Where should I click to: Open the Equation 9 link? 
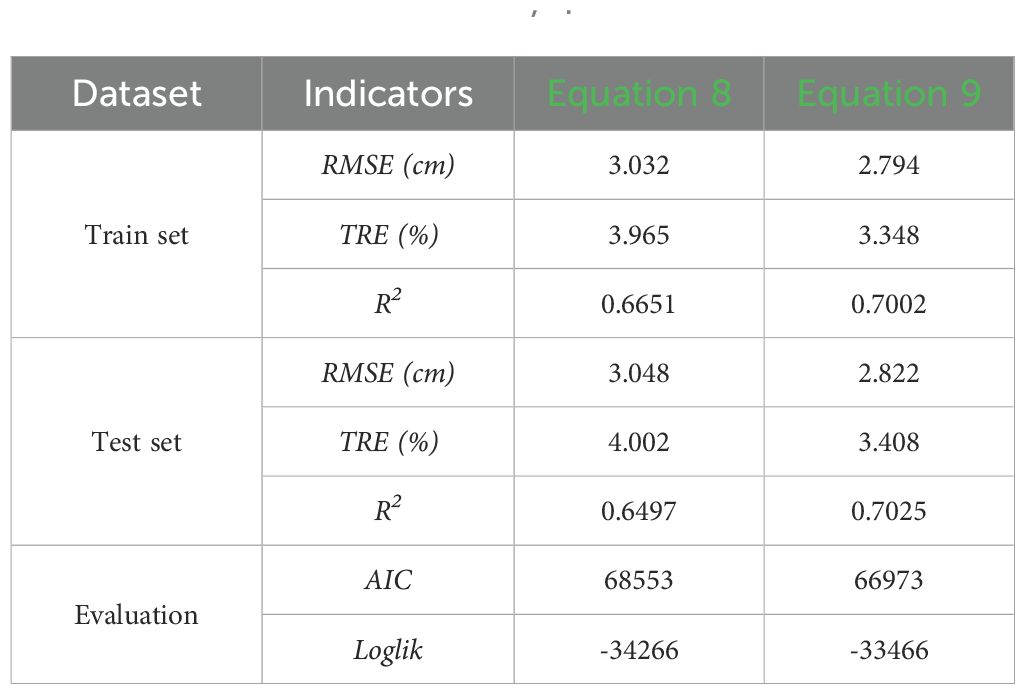888,94
